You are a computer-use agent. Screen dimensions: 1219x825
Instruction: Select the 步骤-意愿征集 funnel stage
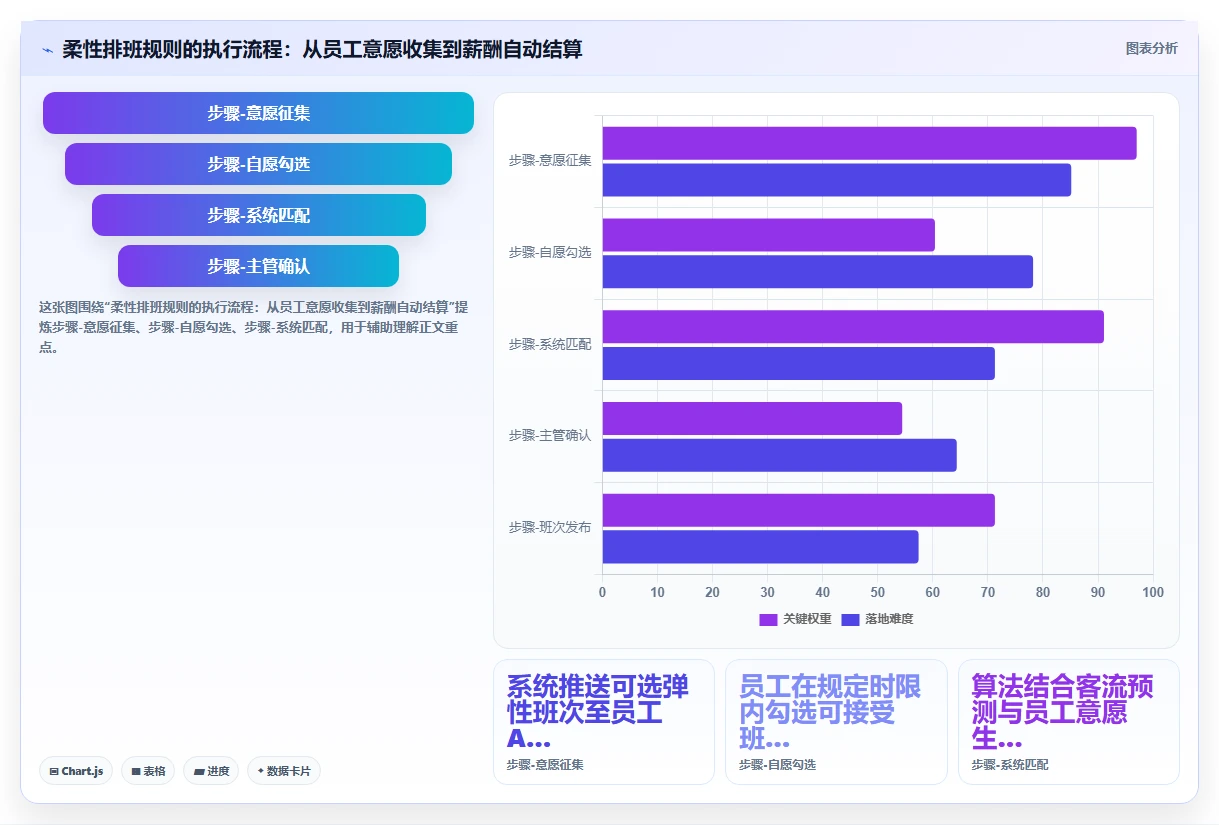point(258,113)
